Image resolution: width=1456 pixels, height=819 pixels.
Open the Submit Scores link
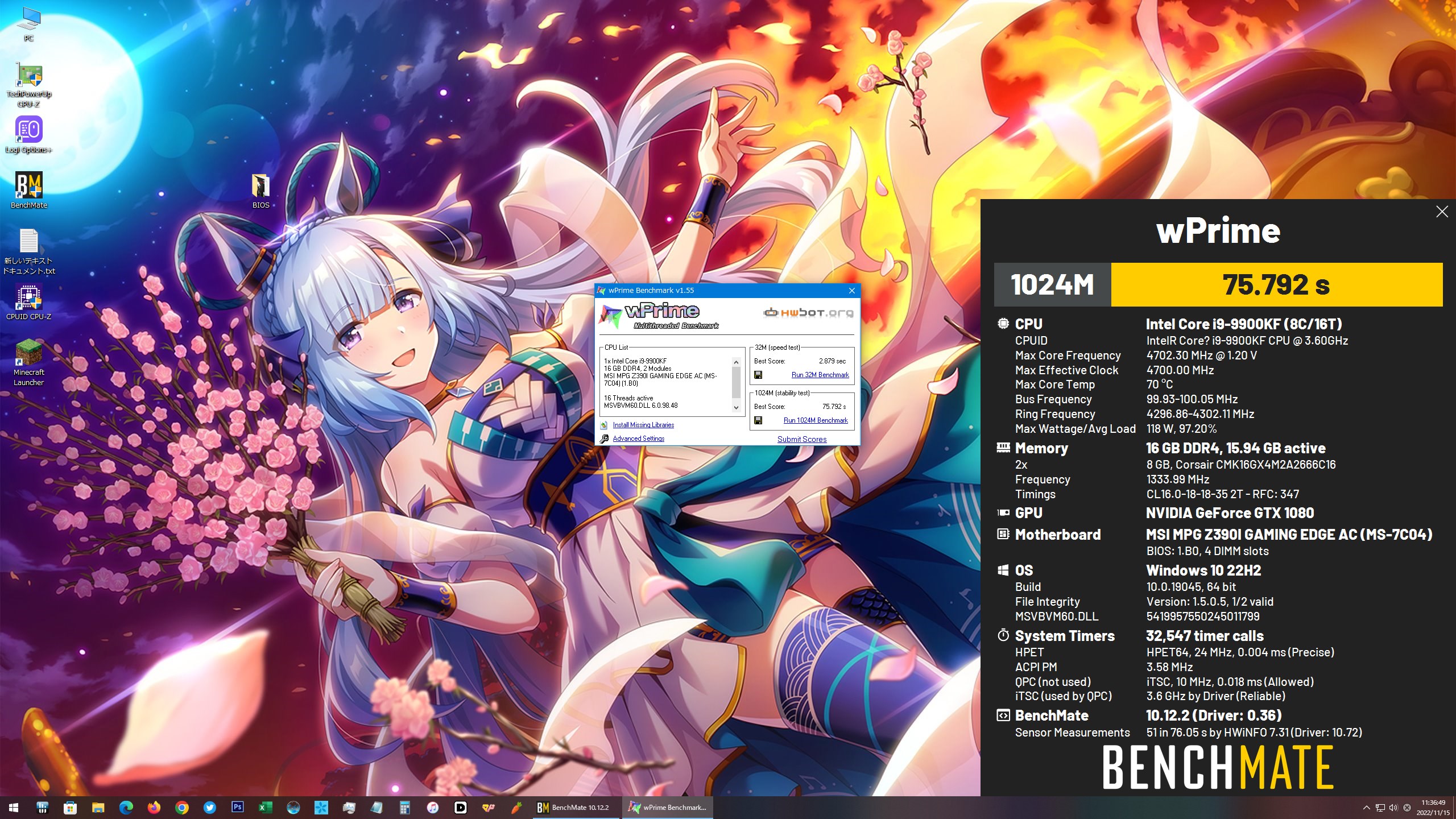tap(802, 439)
